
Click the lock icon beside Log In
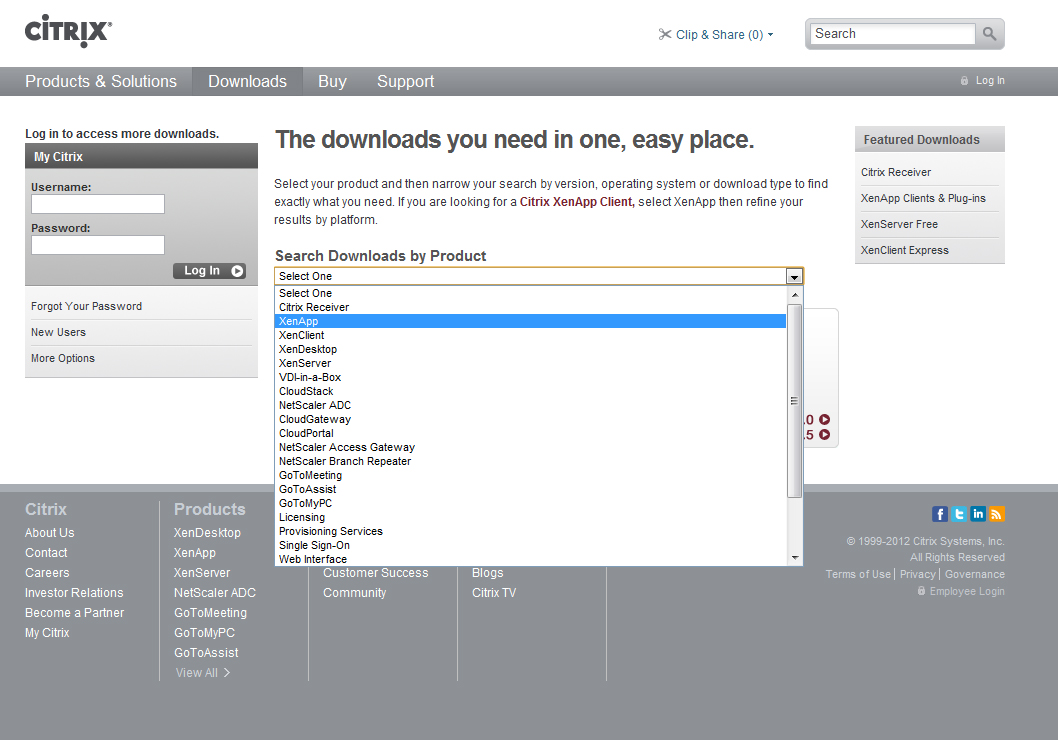[x=964, y=81]
